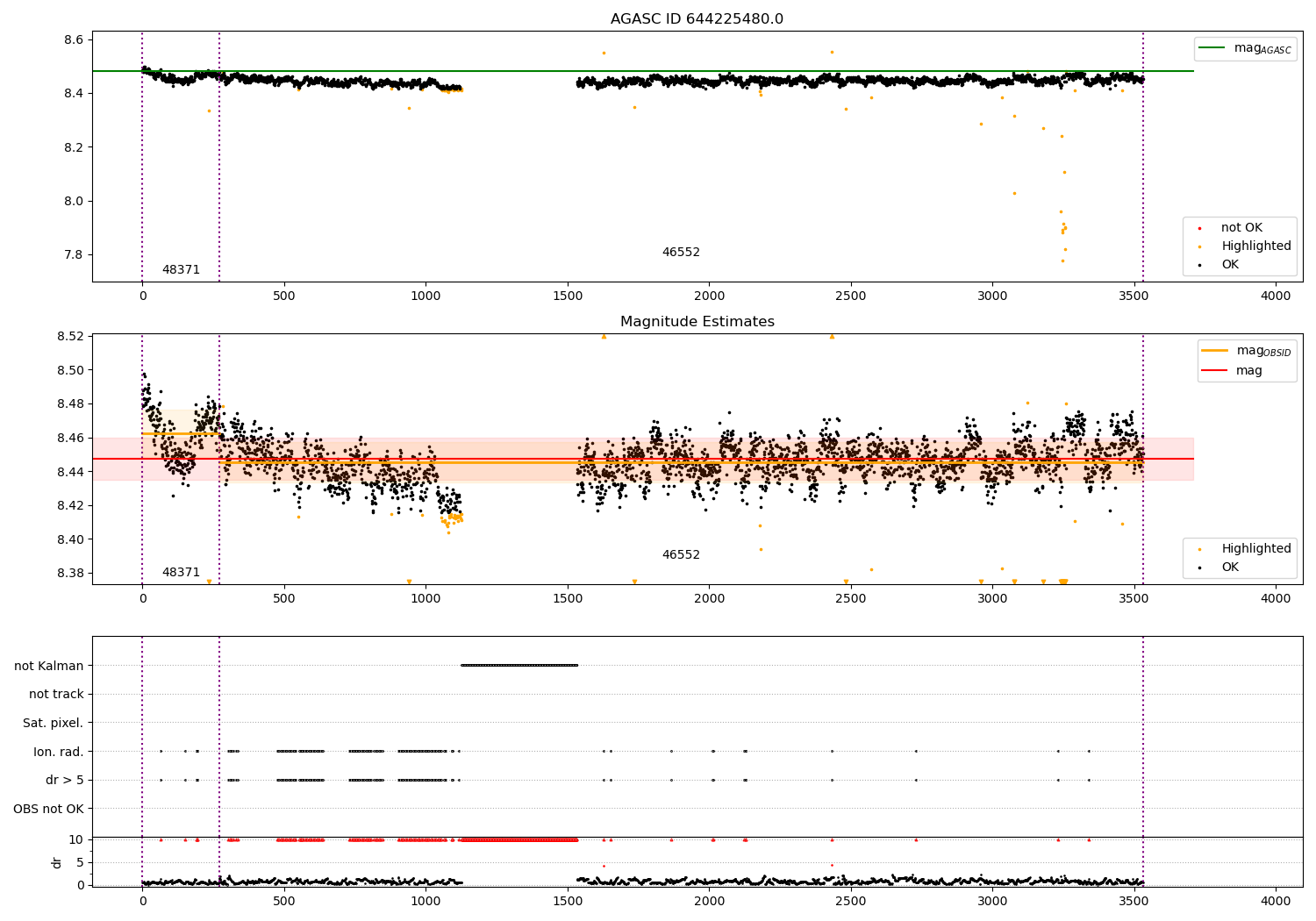Screen dimensions: 1316x921
Task: Click x-axis tick 2000 under bottom panel
Action: tap(709, 901)
